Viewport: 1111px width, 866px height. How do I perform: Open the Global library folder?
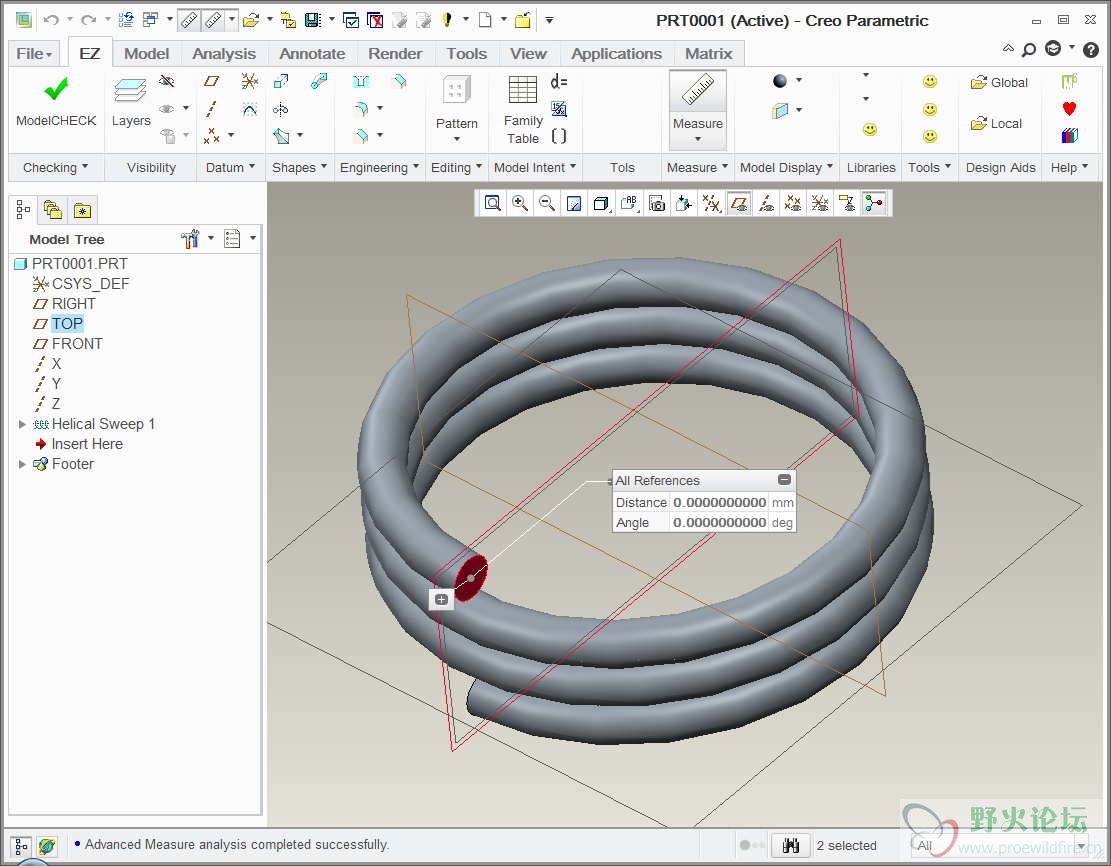coord(999,82)
